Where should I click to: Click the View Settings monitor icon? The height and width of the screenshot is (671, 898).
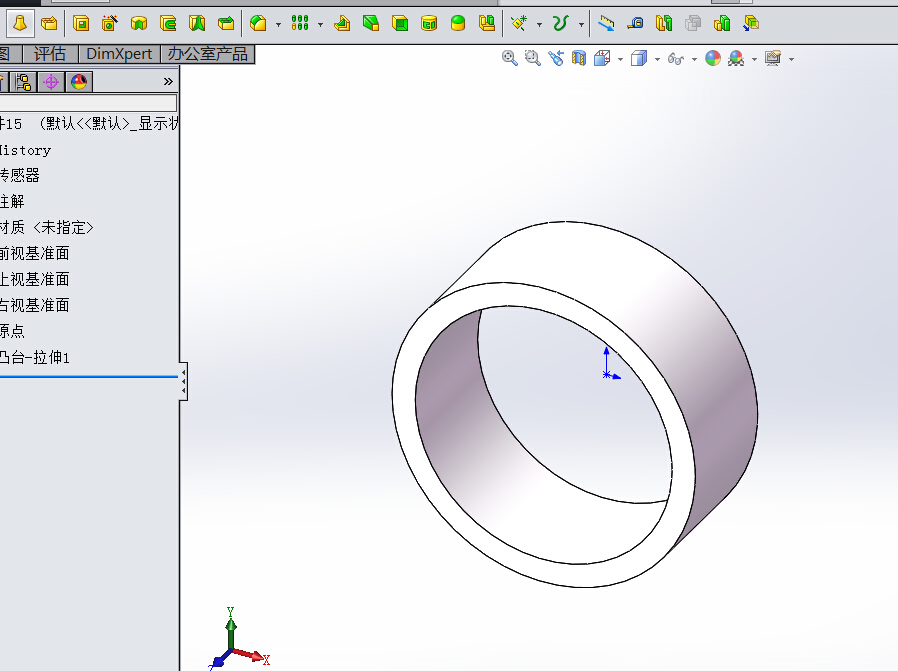coord(773,58)
